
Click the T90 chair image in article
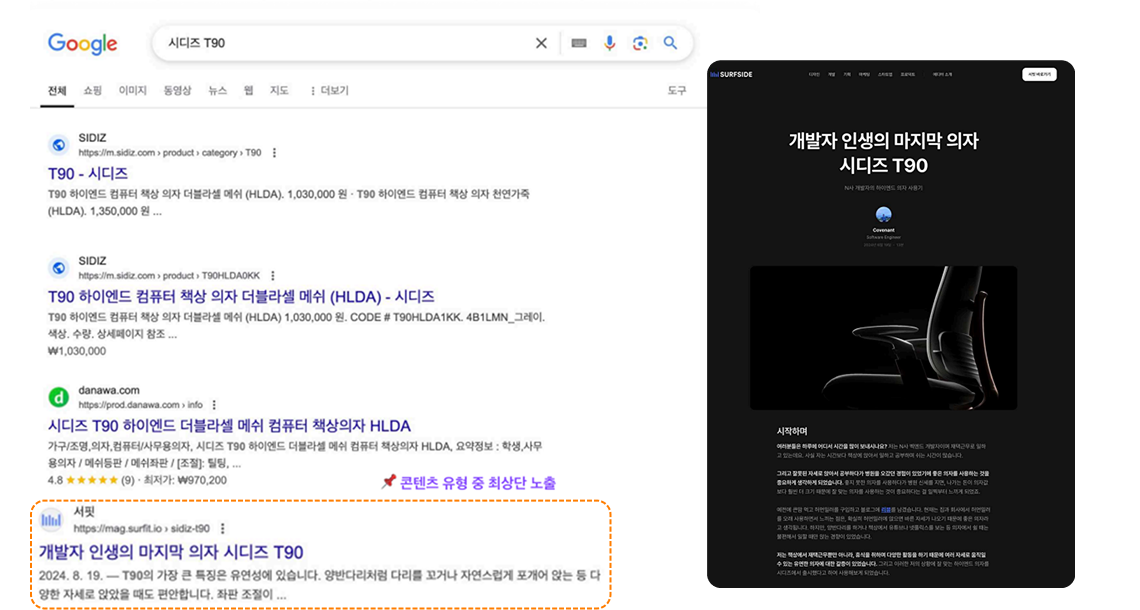[883, 338]
